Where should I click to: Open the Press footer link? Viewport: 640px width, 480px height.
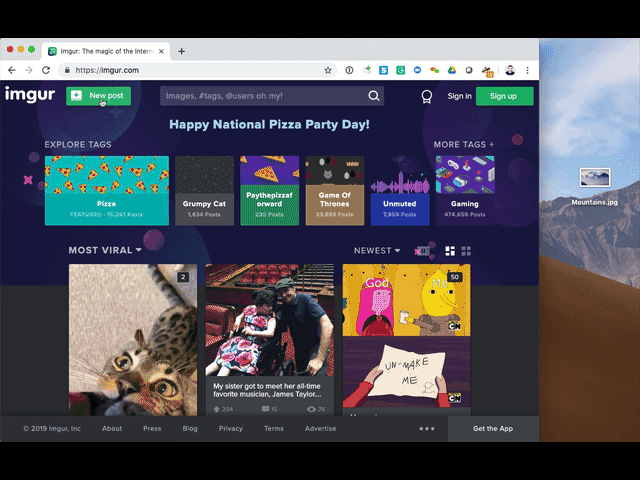152,429
